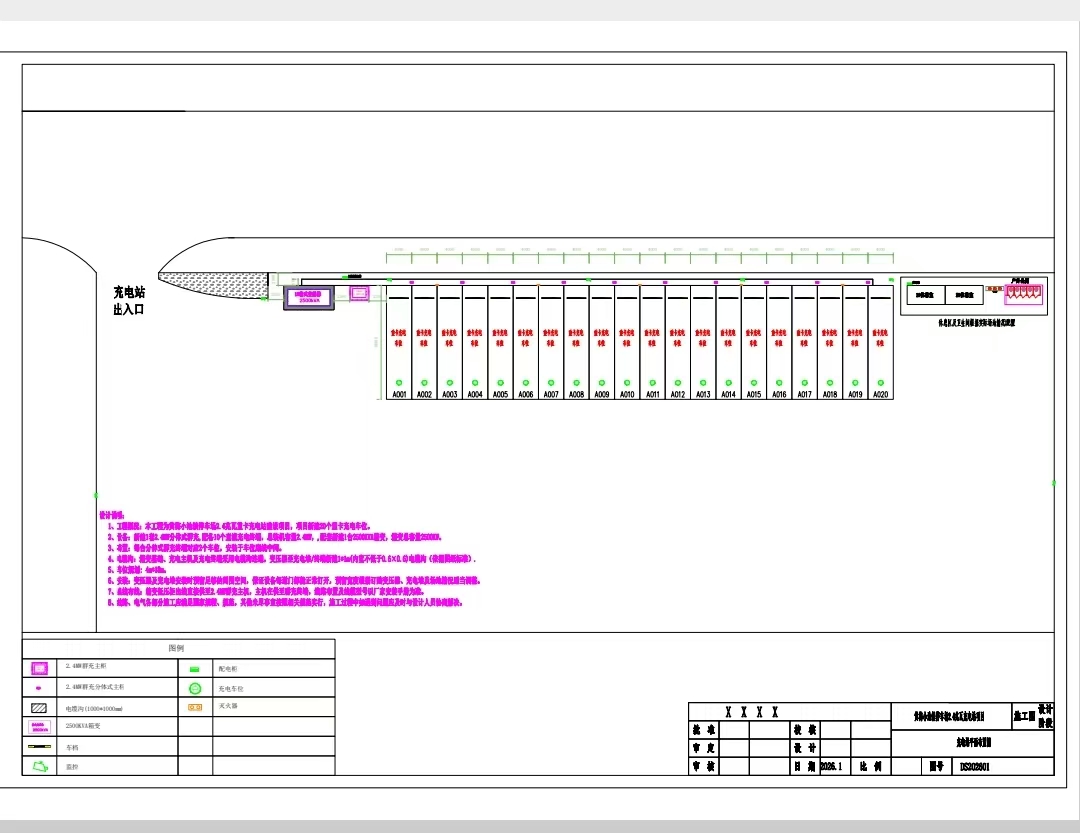Click parking space label A010

click(627, 395)
